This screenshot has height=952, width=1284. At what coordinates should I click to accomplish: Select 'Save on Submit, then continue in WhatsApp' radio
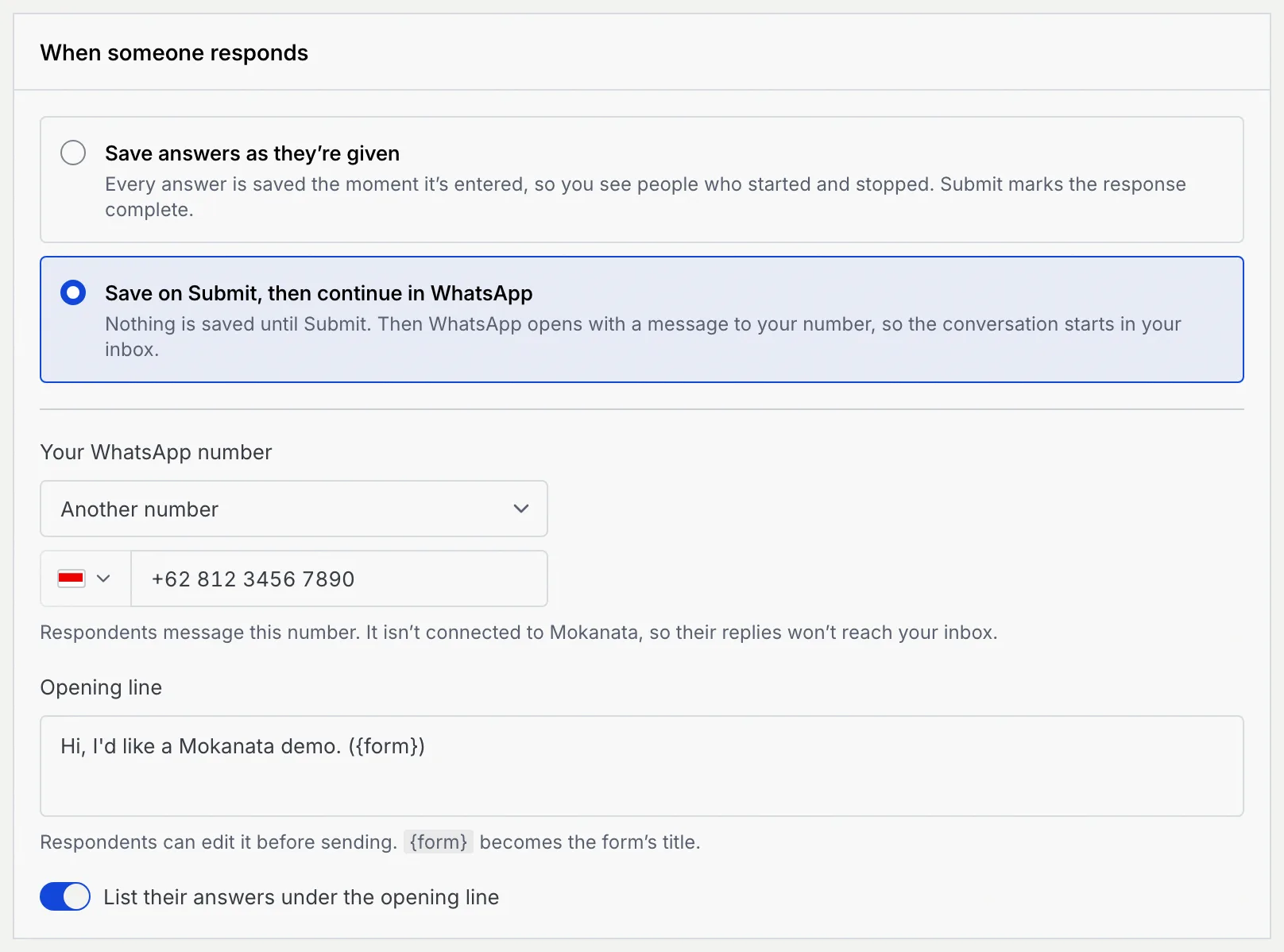73,292
